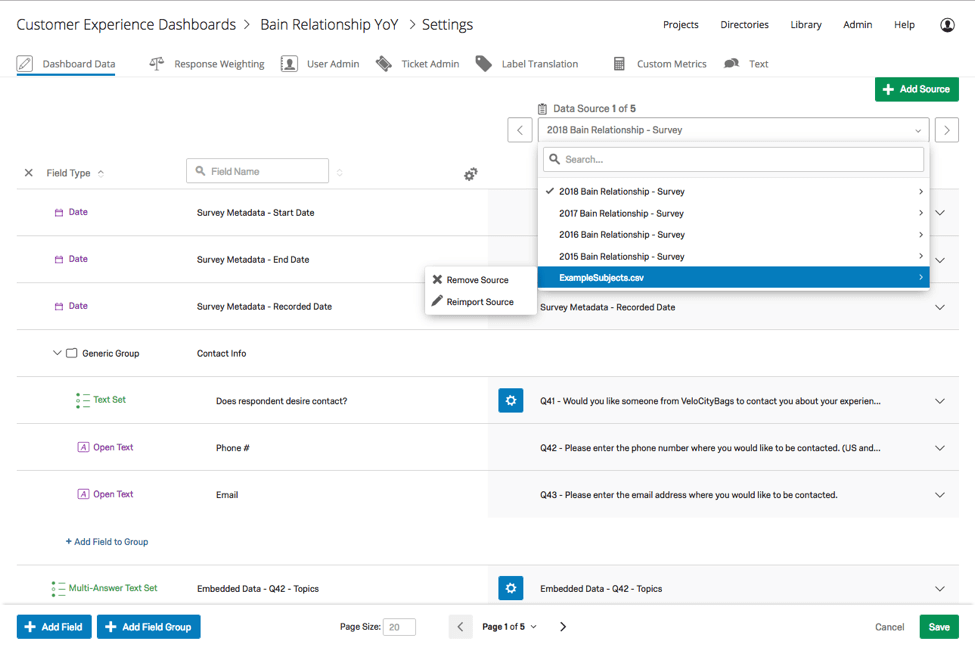Click the Add Field button
The height and width of the screenshot is (648, 975).
click(x=54, y=627)
